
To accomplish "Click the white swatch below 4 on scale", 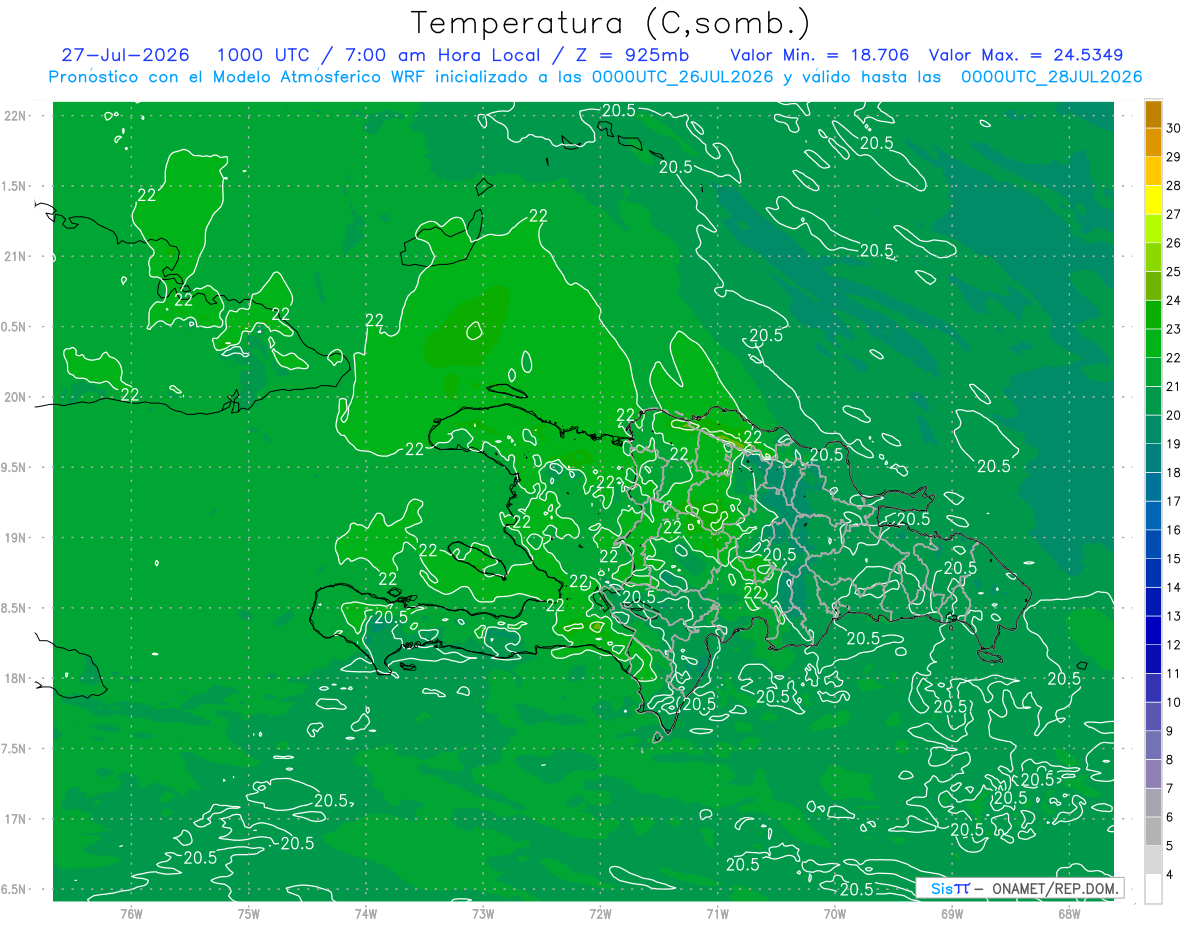I will [x=1153, y=888].
